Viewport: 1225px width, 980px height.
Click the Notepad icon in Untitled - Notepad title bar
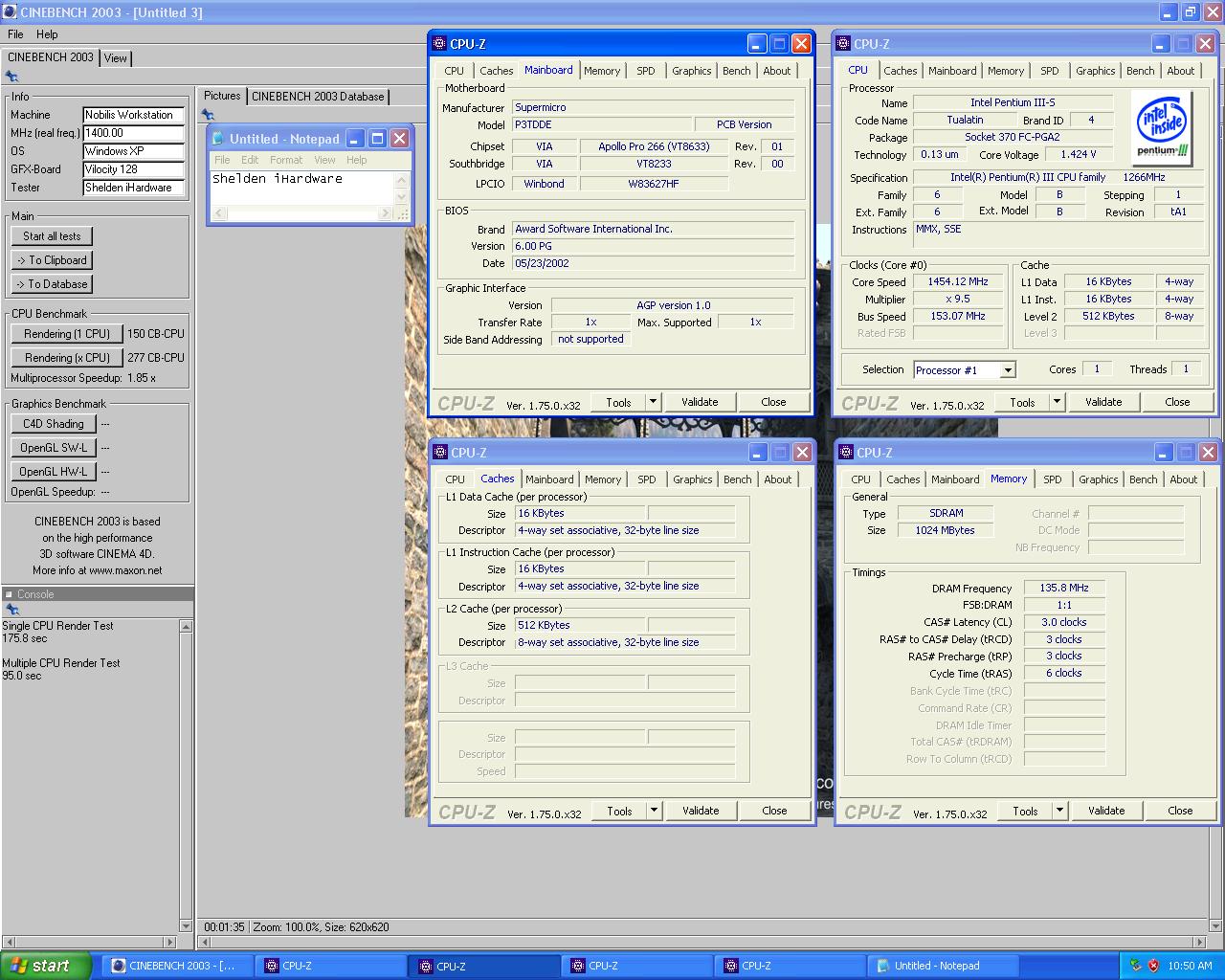pos(218,139)
